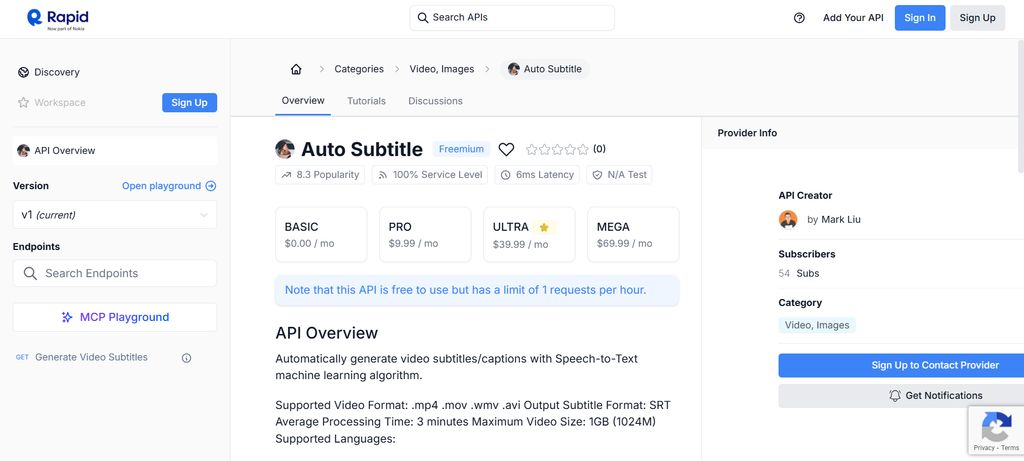Click the N/A Test shield icon

click(x=598, y=175)
